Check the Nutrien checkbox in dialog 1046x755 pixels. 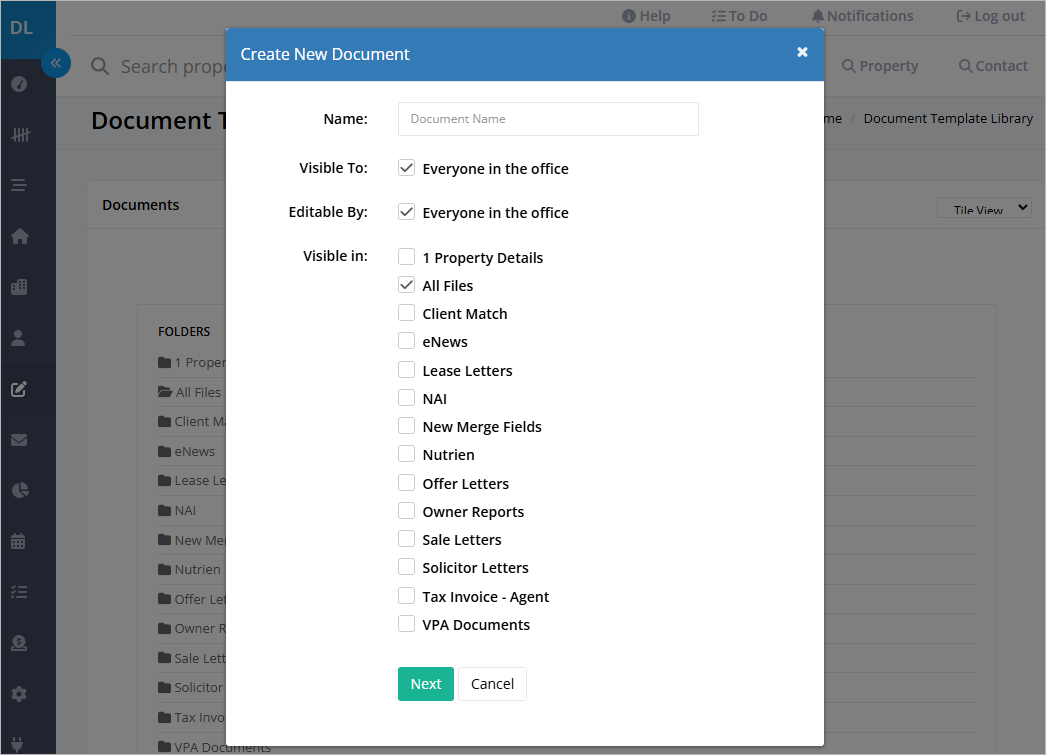406,454
